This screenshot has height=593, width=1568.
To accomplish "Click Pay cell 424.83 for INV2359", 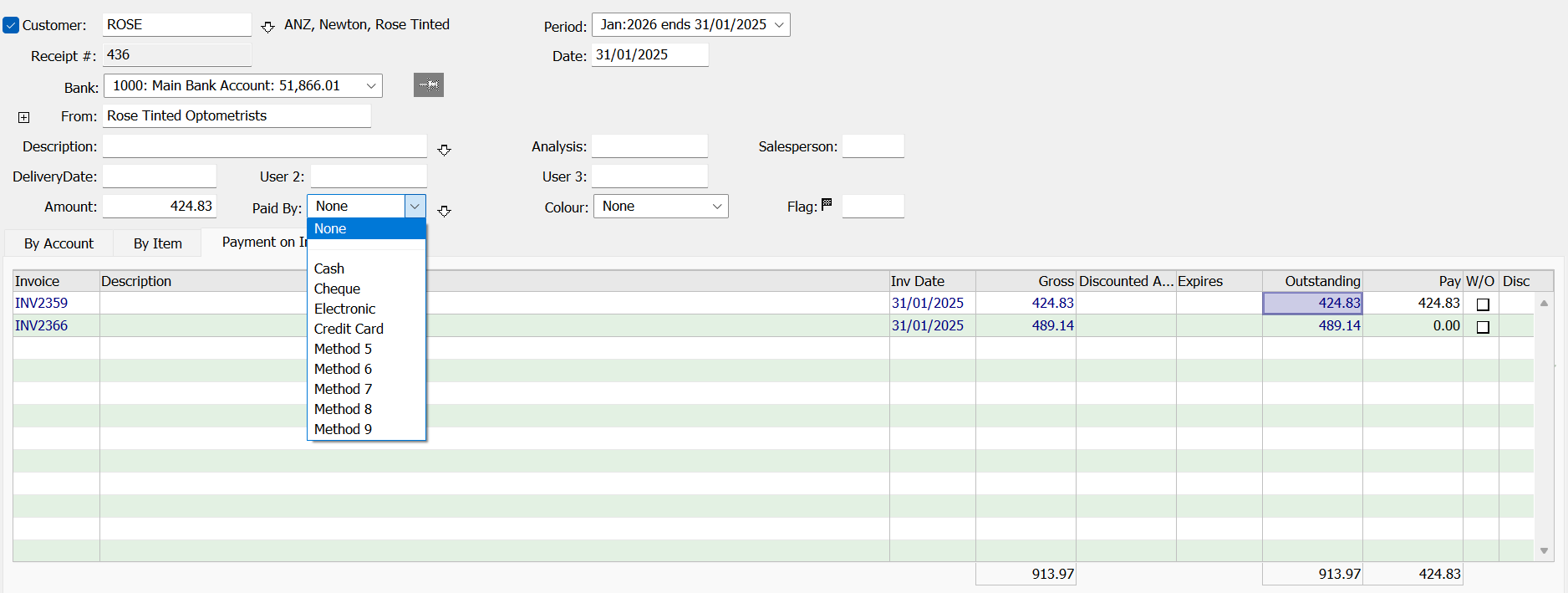I will [1413, 303].
